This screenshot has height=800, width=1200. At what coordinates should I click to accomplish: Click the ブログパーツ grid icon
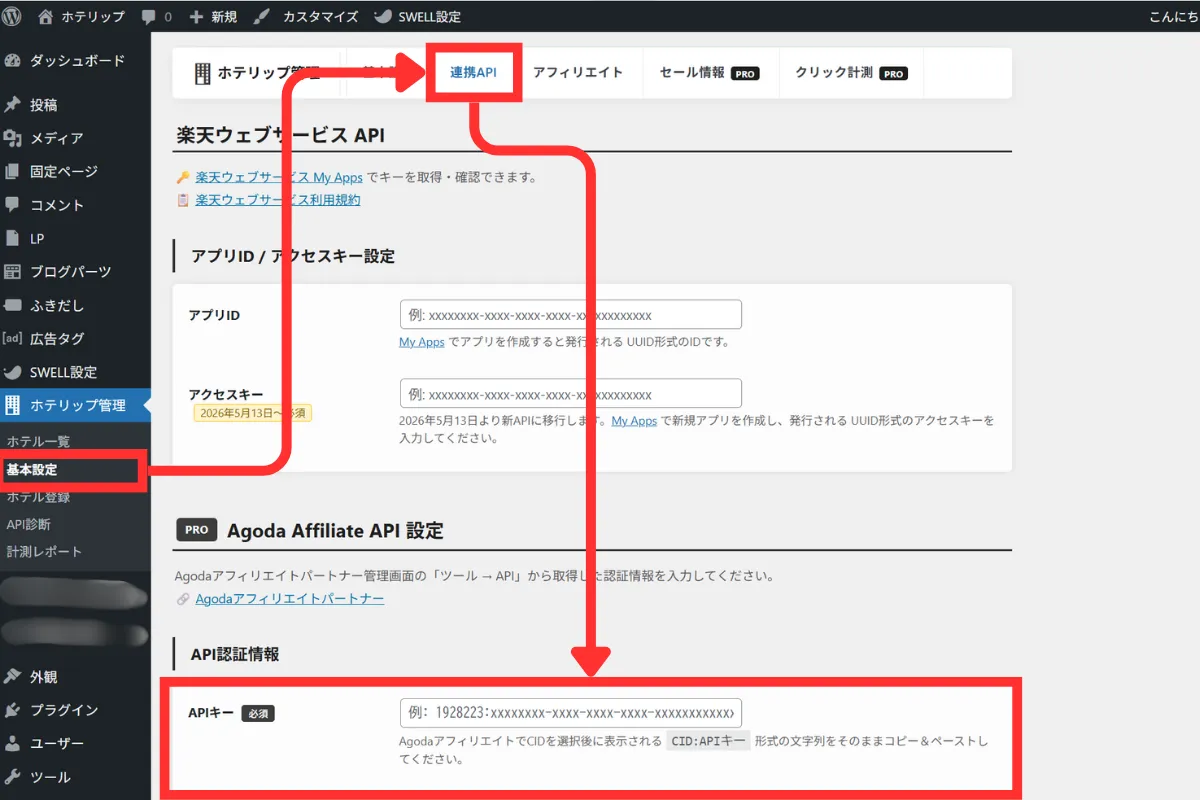coord(13,271)
